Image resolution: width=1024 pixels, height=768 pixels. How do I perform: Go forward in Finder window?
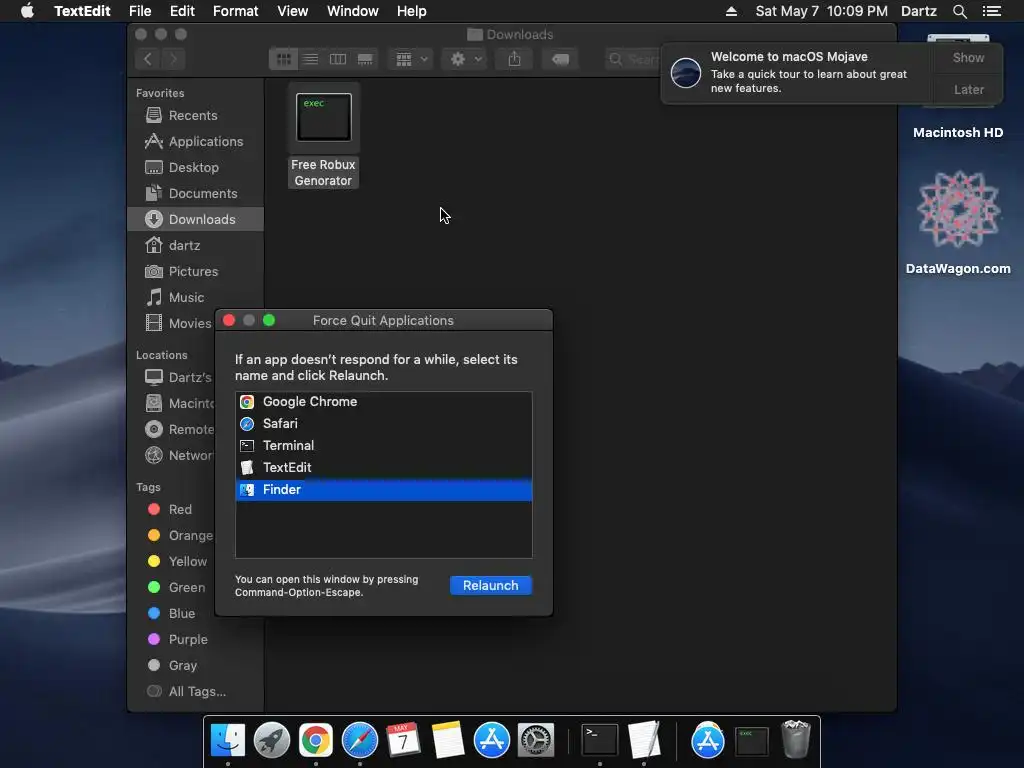click(x=173, y=59)
